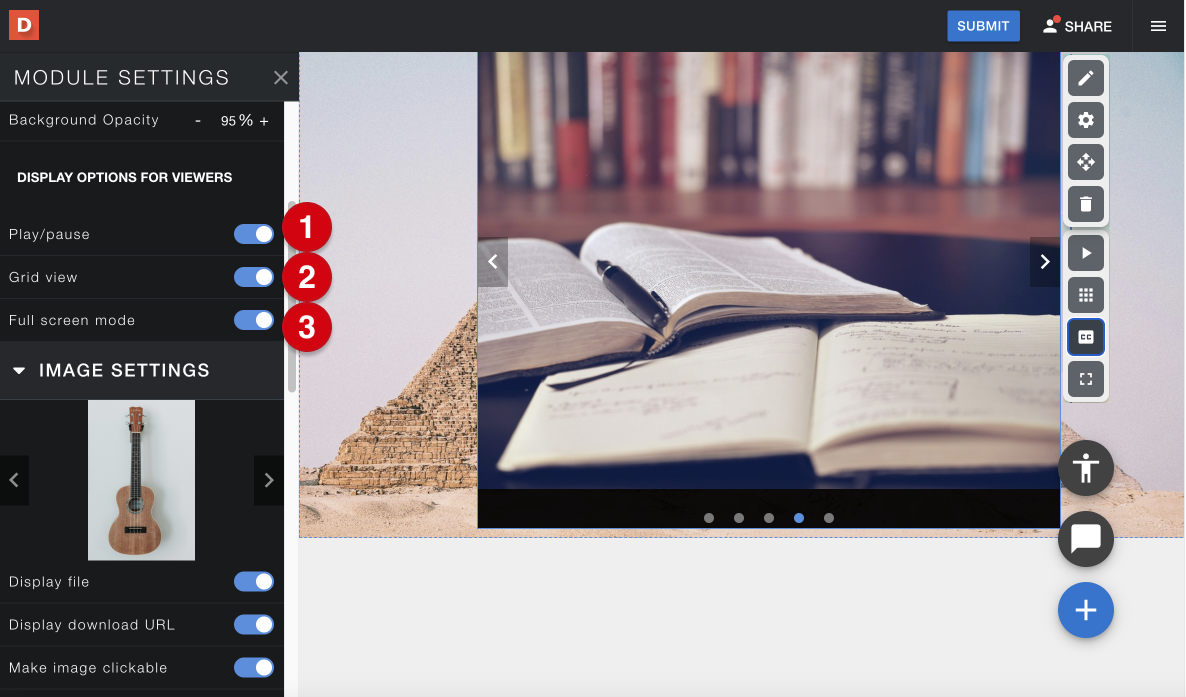Toggle the Play/pause switch
The image size is (1186, 697).
[x=253, y=234]
